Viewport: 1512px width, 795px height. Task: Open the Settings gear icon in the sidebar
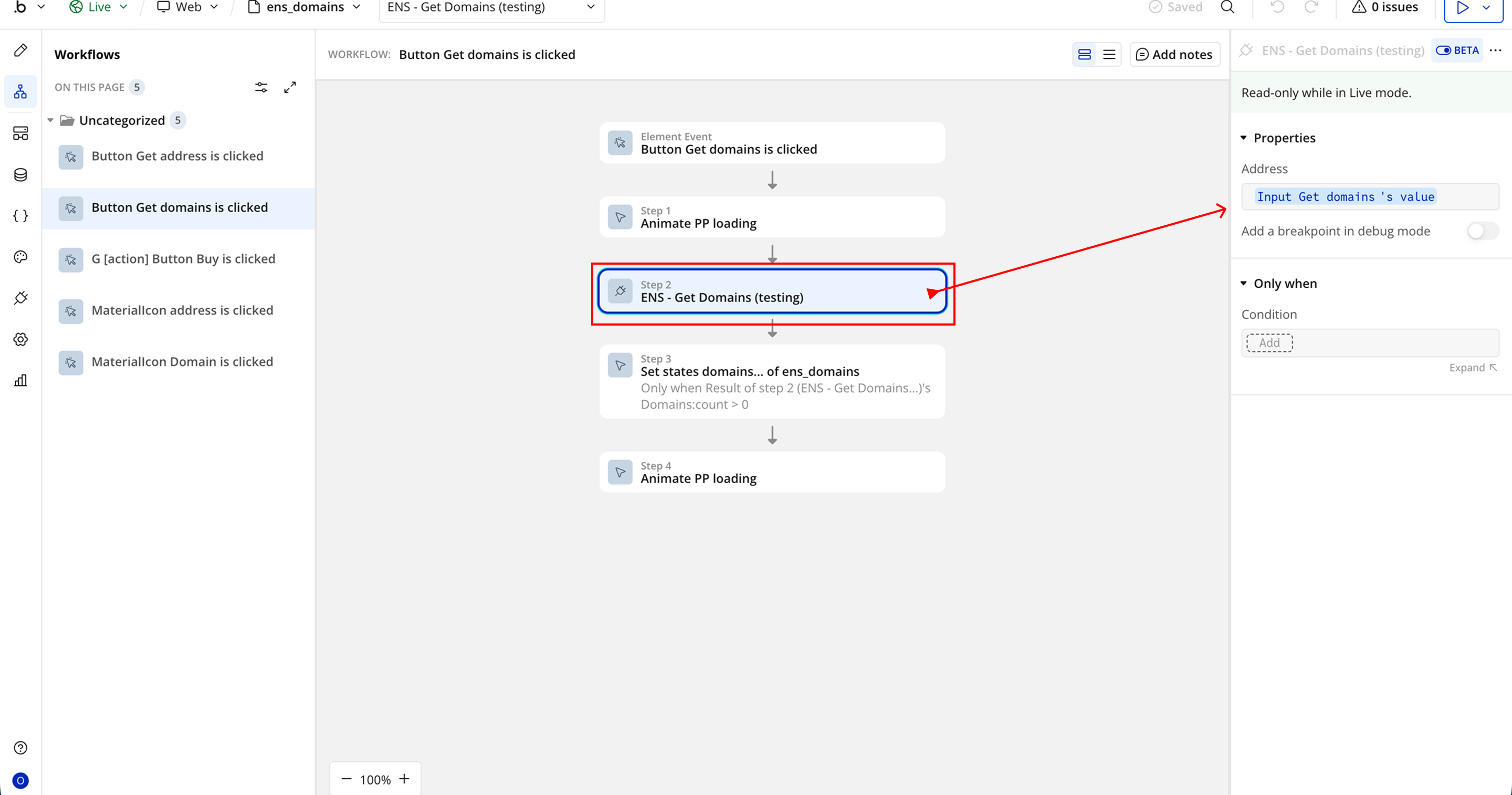[x=20, y=339]
